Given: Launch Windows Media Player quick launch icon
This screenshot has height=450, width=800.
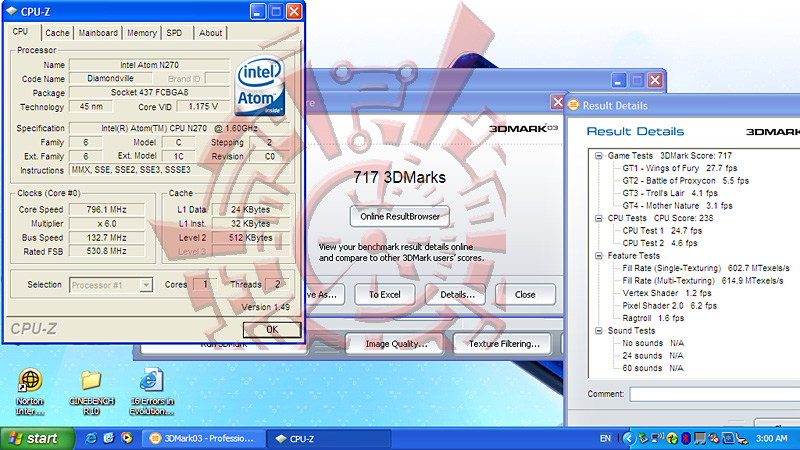Looking at the screenshot, I should pos(126,438).
